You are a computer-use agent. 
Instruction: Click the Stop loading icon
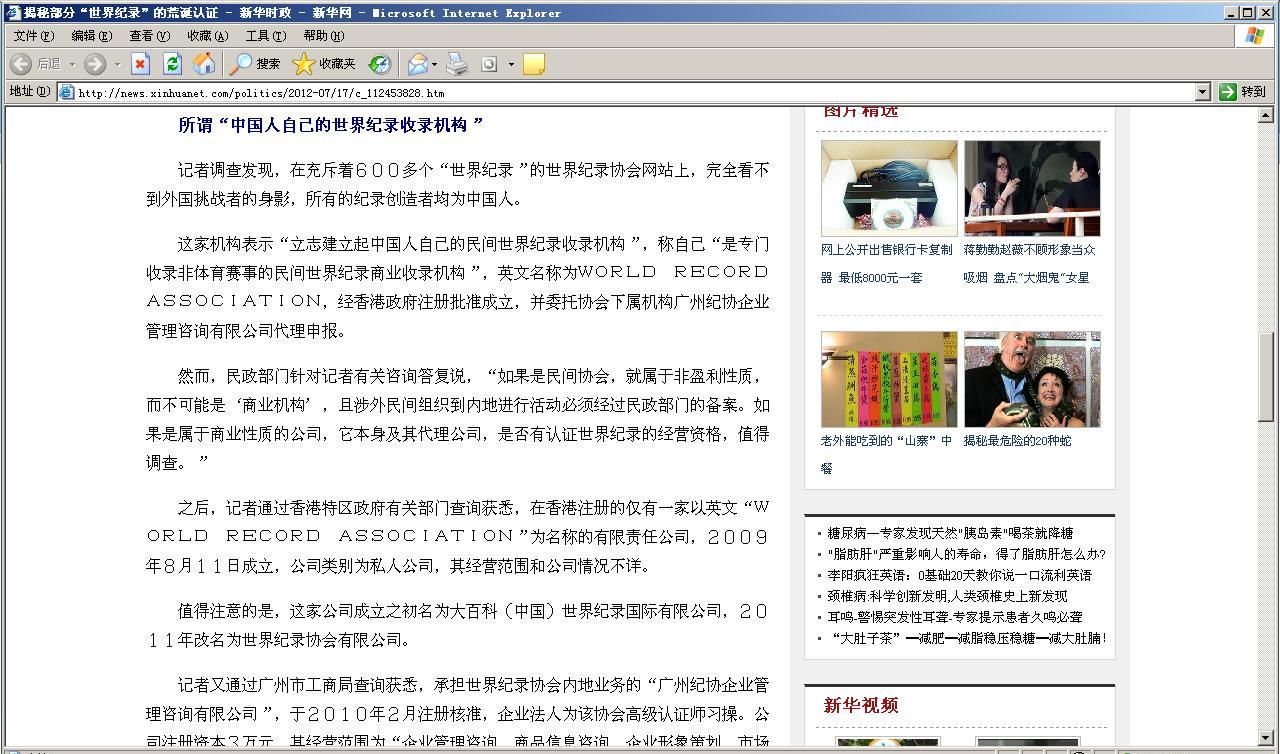tap(140, 64)
